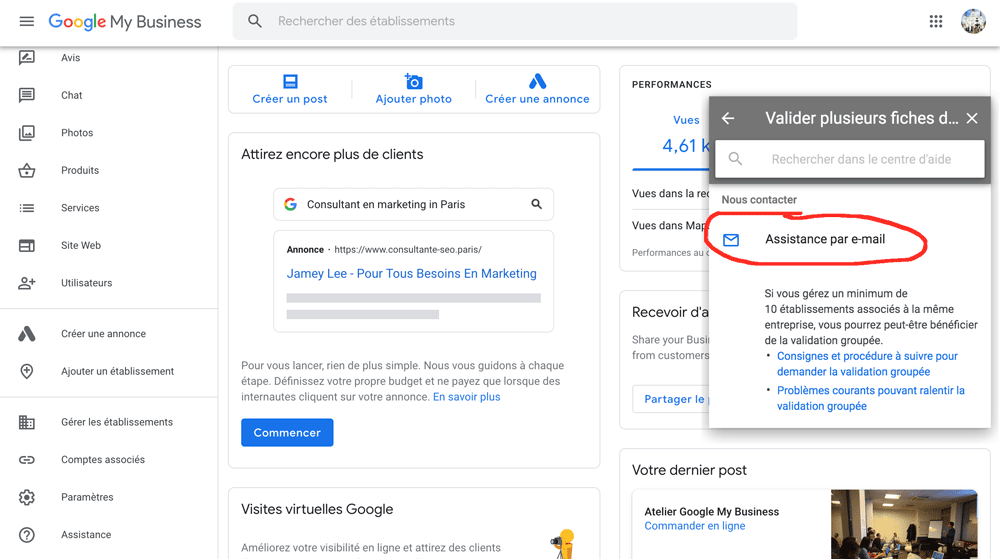This screenshot has height=559, width=1000.
Task: Open the Google apps grid
Action: [936, 22]
